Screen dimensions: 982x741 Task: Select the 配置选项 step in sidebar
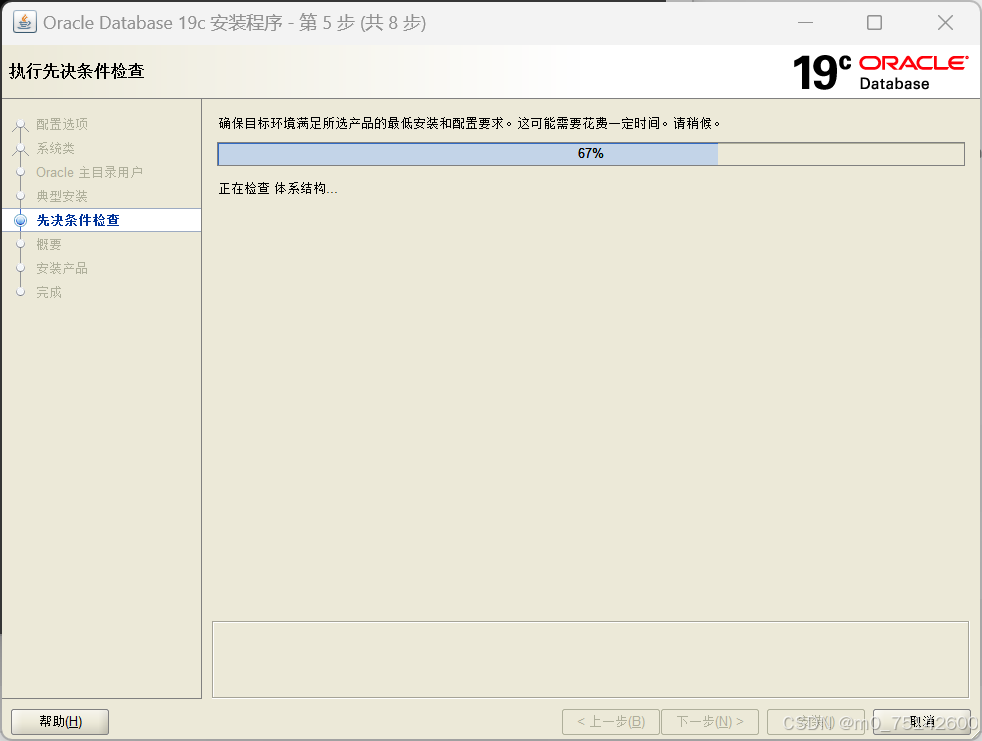click(x=61, y=124)
